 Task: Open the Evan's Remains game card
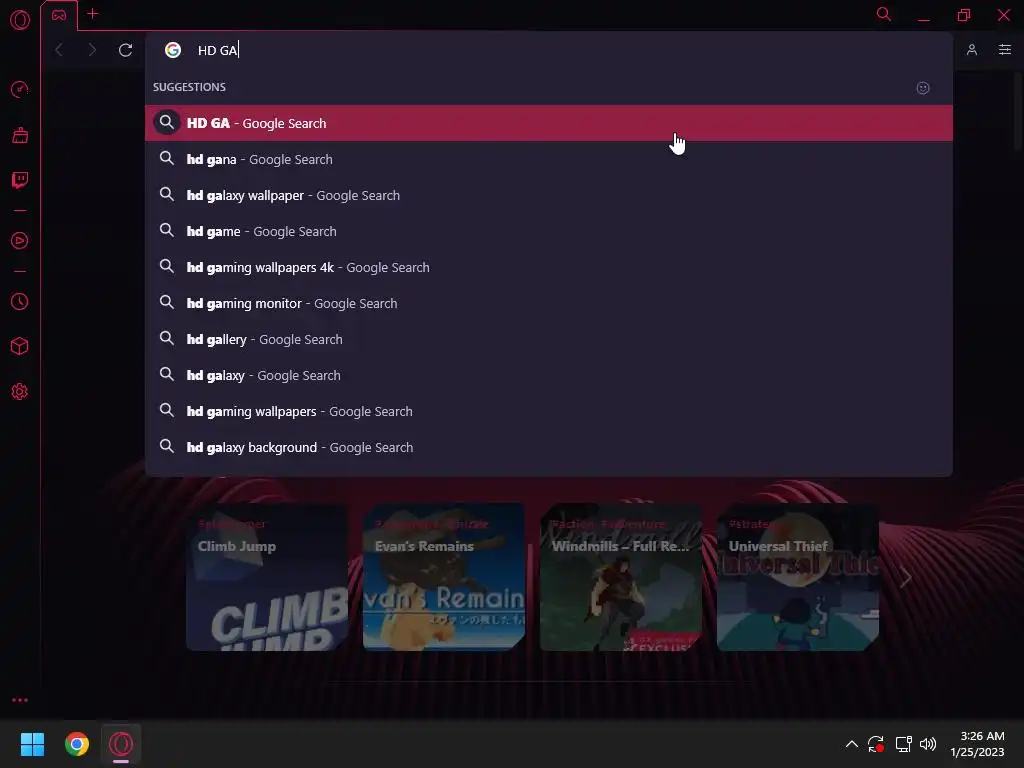coord(443,577)
